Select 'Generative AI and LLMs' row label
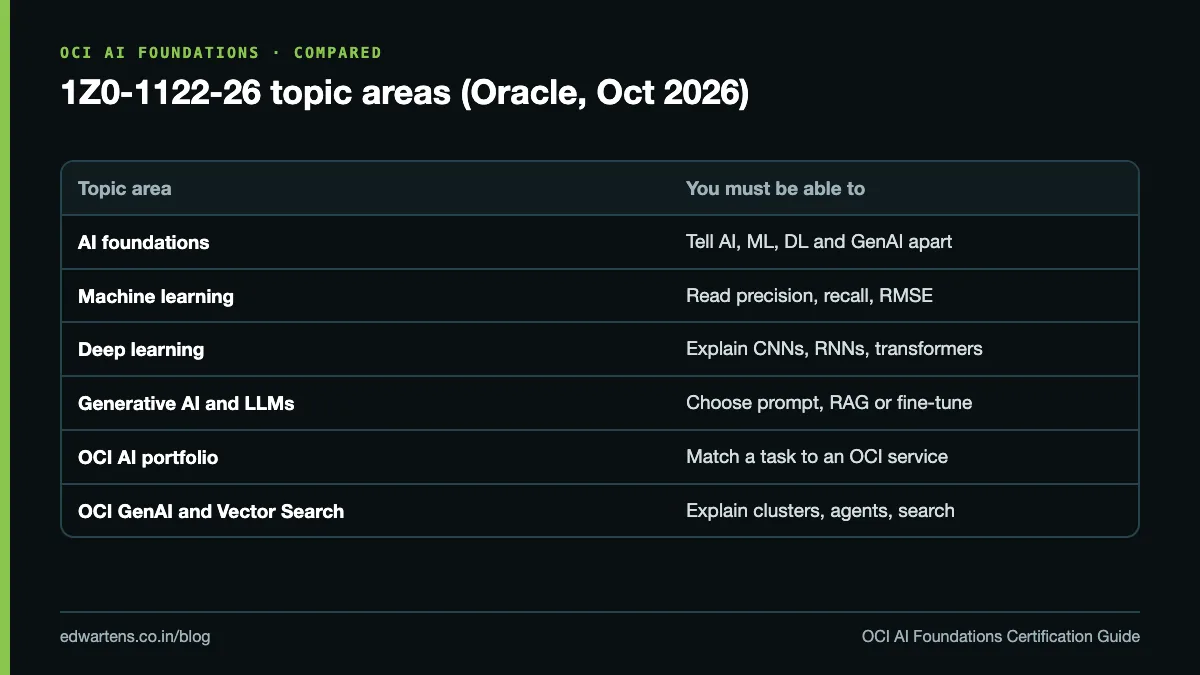 point(186,404)
